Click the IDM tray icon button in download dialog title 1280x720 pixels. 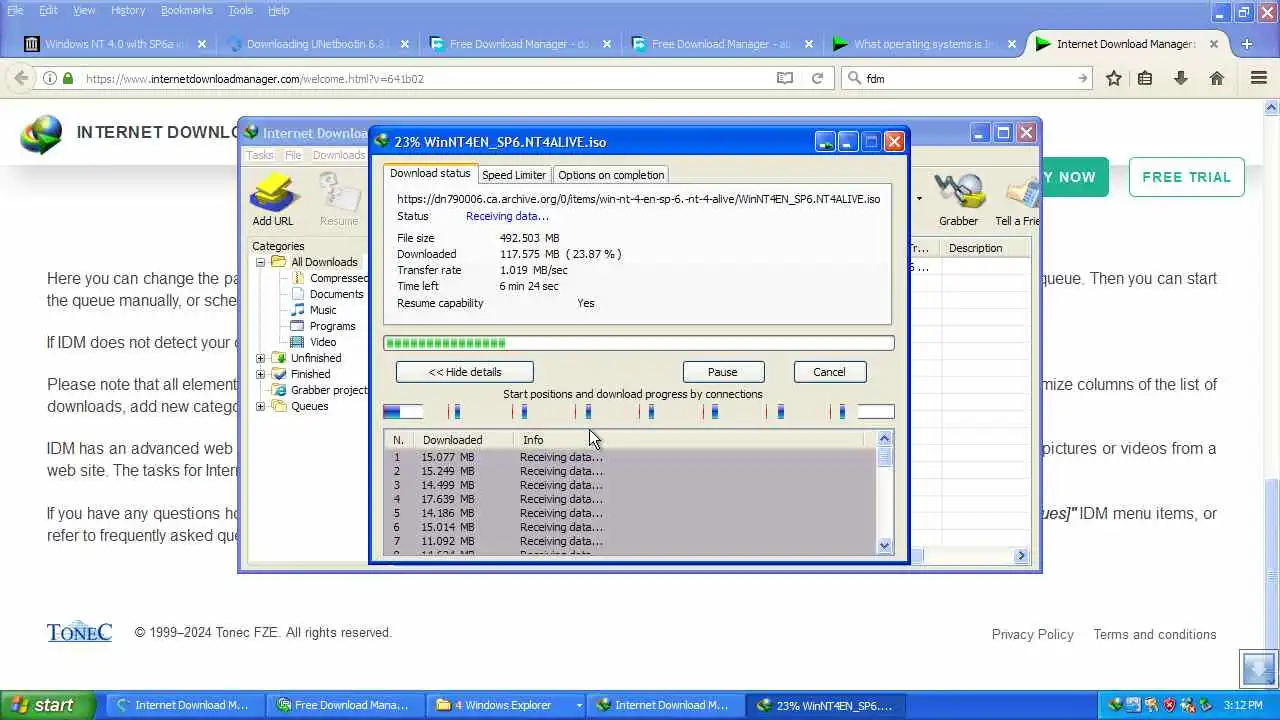tap(825, 142)
